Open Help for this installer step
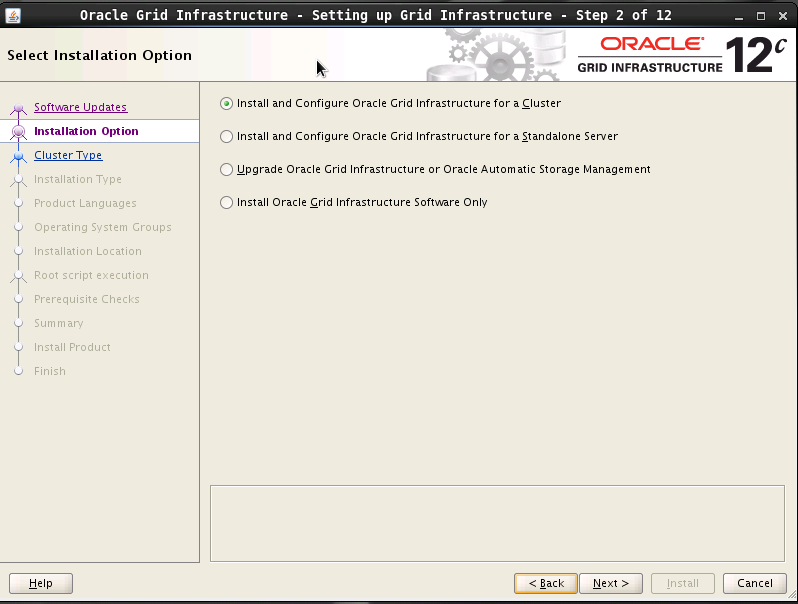 pyautogui.click(x=40, y=583)
